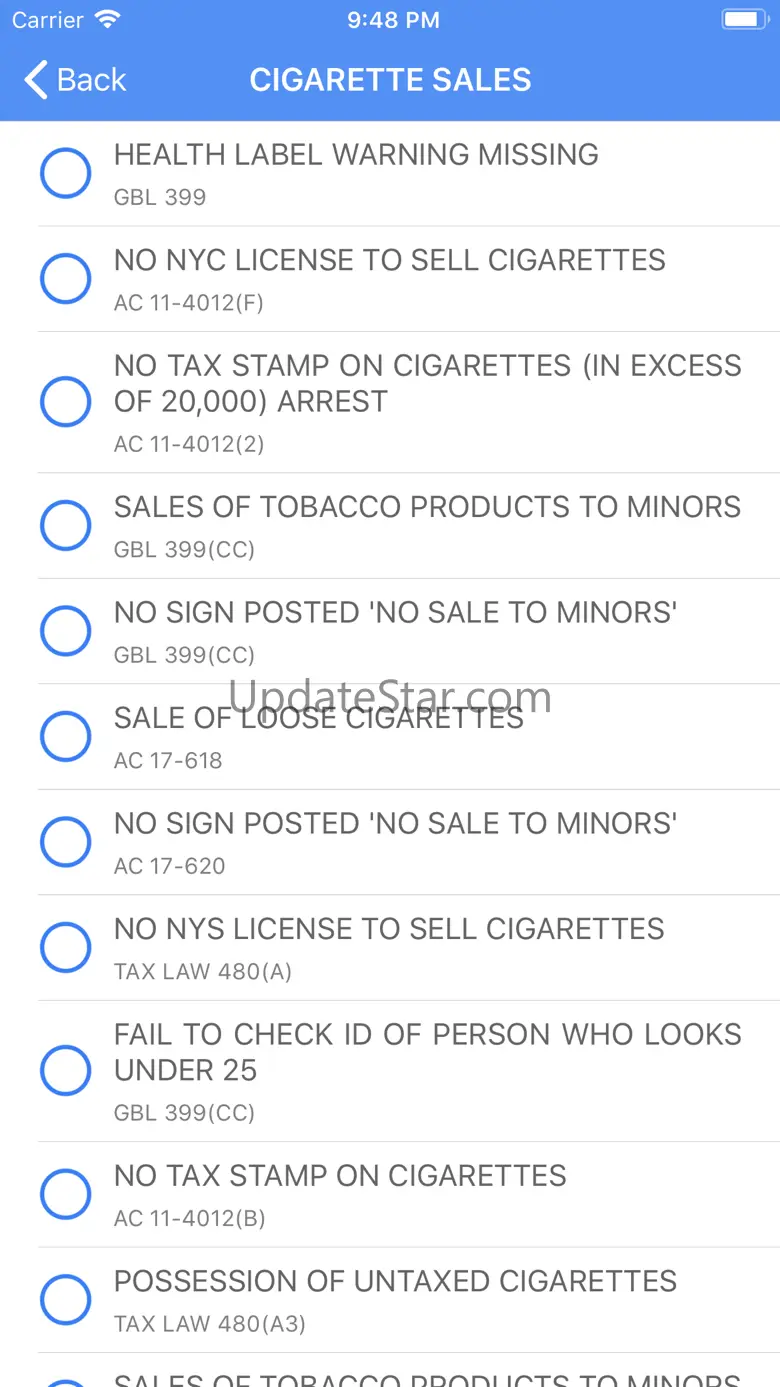Open No Sign Posted item AC 17-620
The height and width of the screenshot is (1387, 780).
tap(409, 843)
